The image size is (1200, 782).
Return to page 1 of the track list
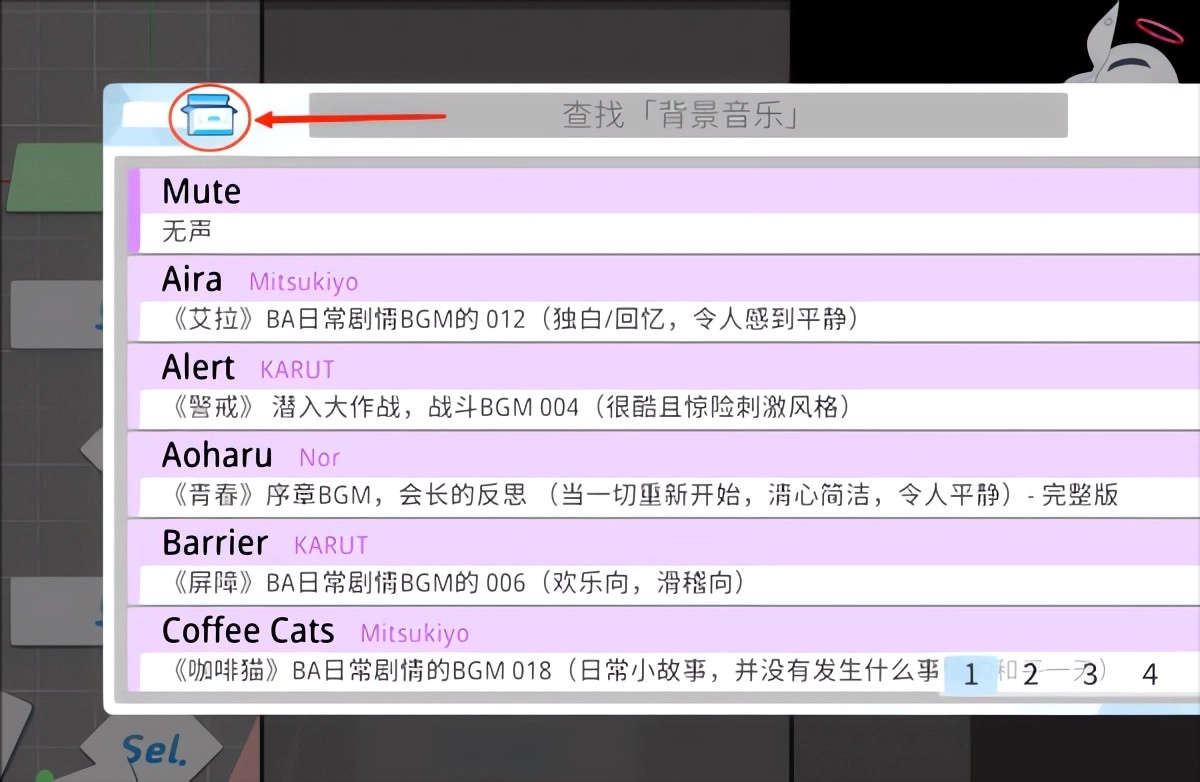(970, 675)
